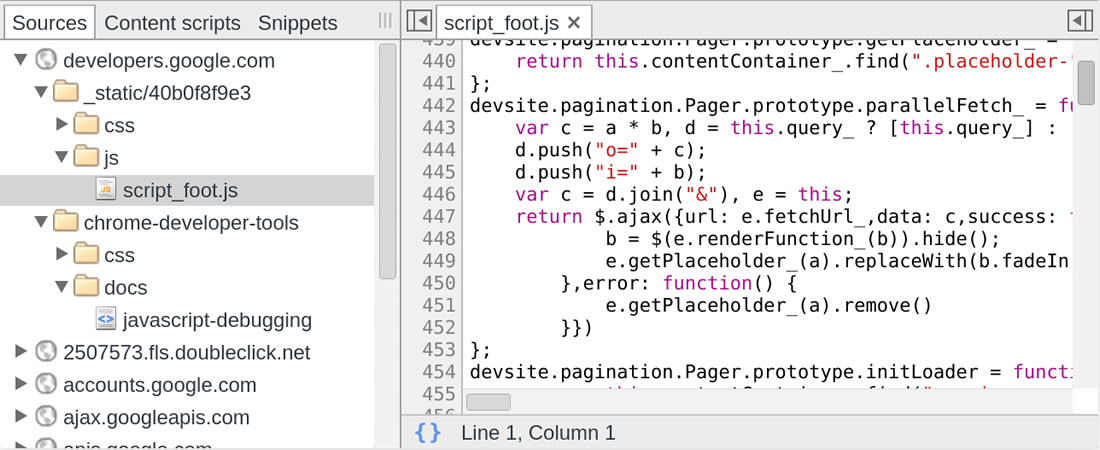Click the pretty print curly braces icon
Image resolution: width=1100 pixels, height=450 pixels.
point(427,433)
